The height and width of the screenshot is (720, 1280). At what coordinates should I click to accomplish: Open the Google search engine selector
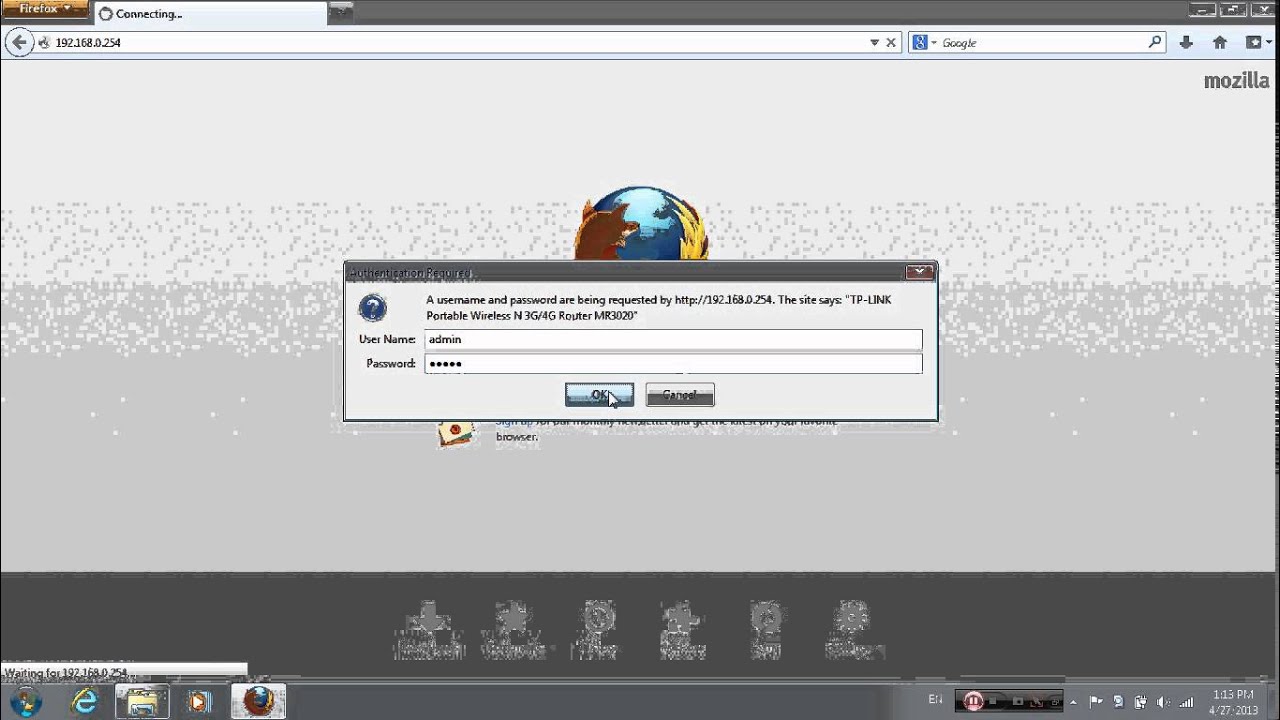924,43
